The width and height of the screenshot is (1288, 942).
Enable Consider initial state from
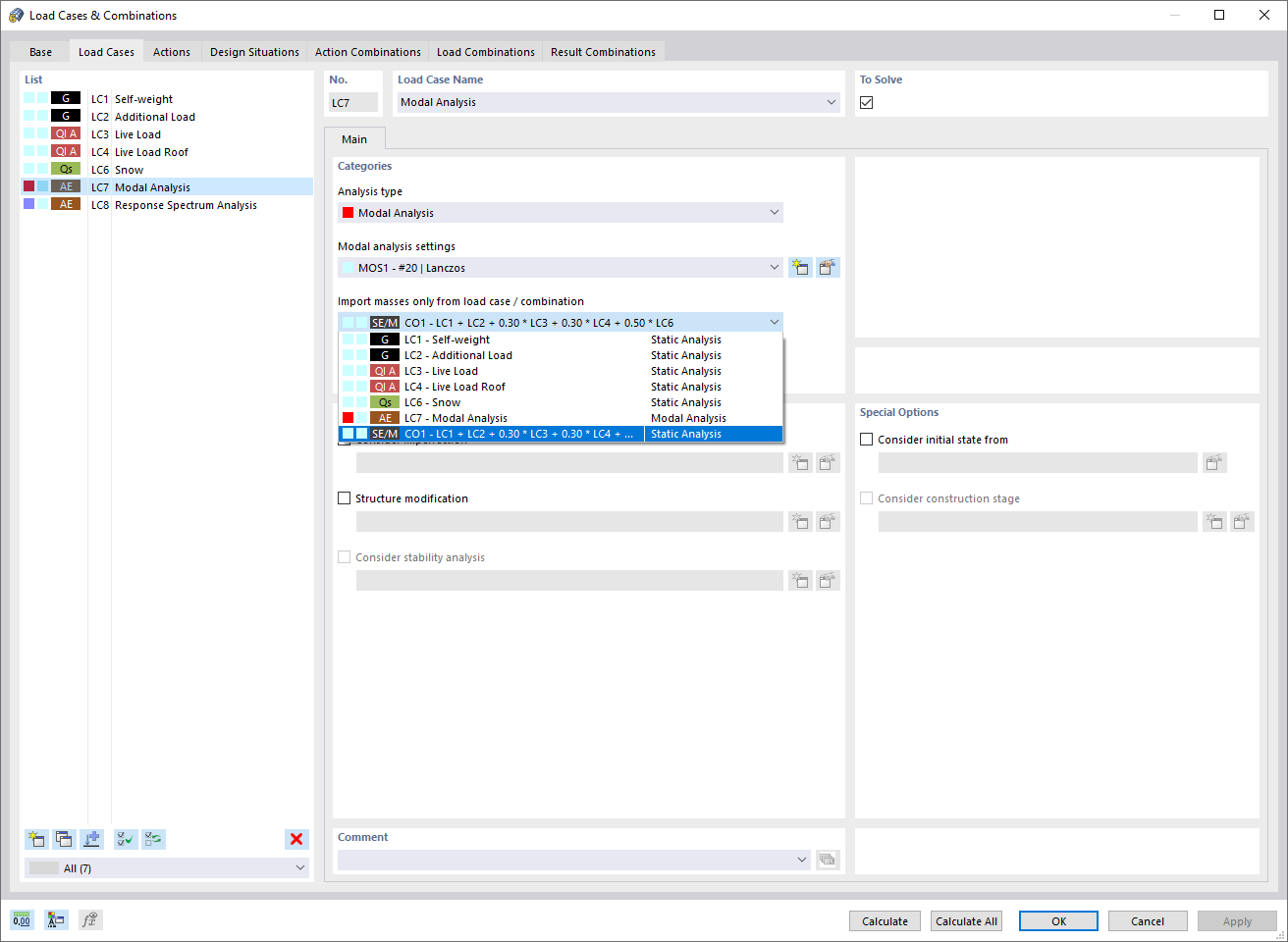click(x=866, y=439)
